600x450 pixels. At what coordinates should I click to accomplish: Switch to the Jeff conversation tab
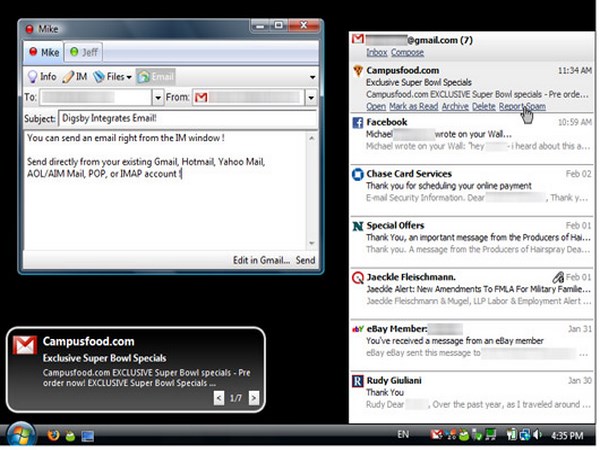point(83,50)
